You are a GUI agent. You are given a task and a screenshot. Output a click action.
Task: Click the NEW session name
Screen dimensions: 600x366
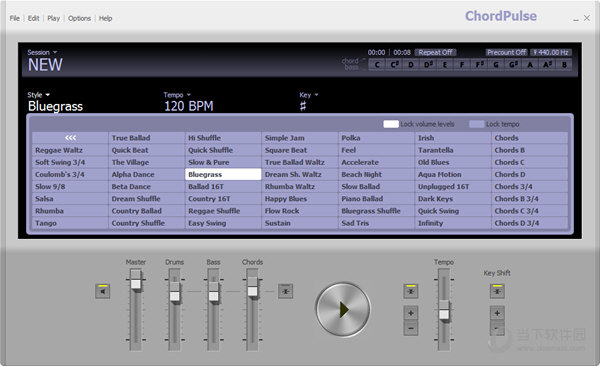(45, 65)
